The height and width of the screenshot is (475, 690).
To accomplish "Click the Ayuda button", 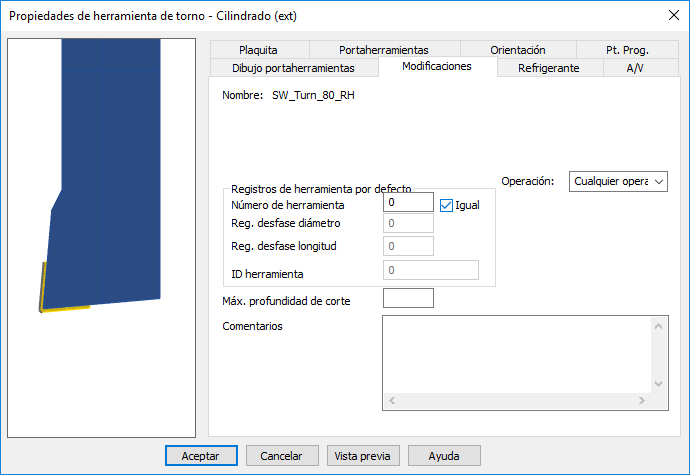I will 444,456.
